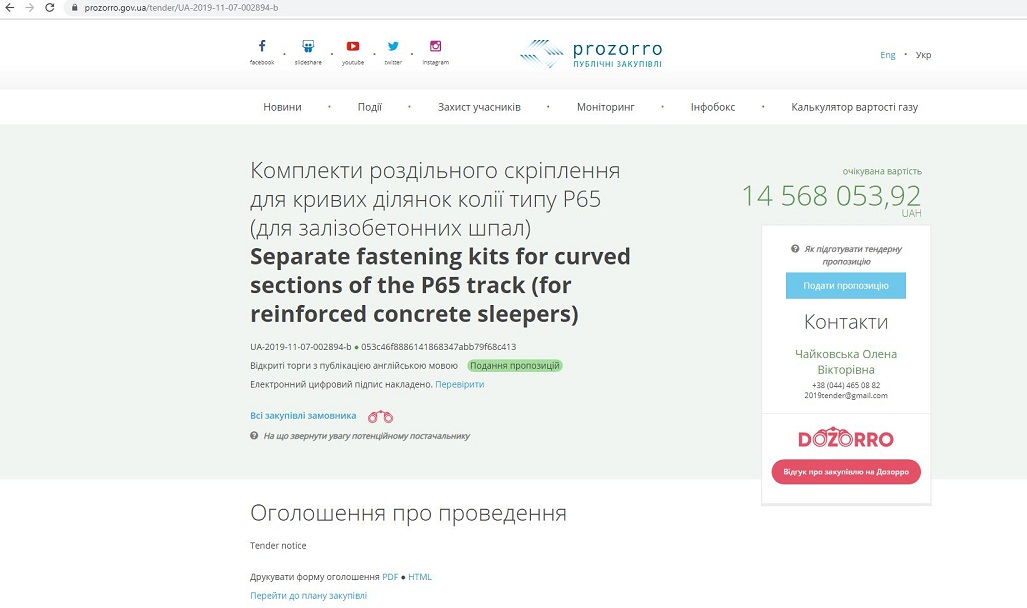Open the PDF announcement form link
Screen dimensions: 1027x608
pos(390,577)
